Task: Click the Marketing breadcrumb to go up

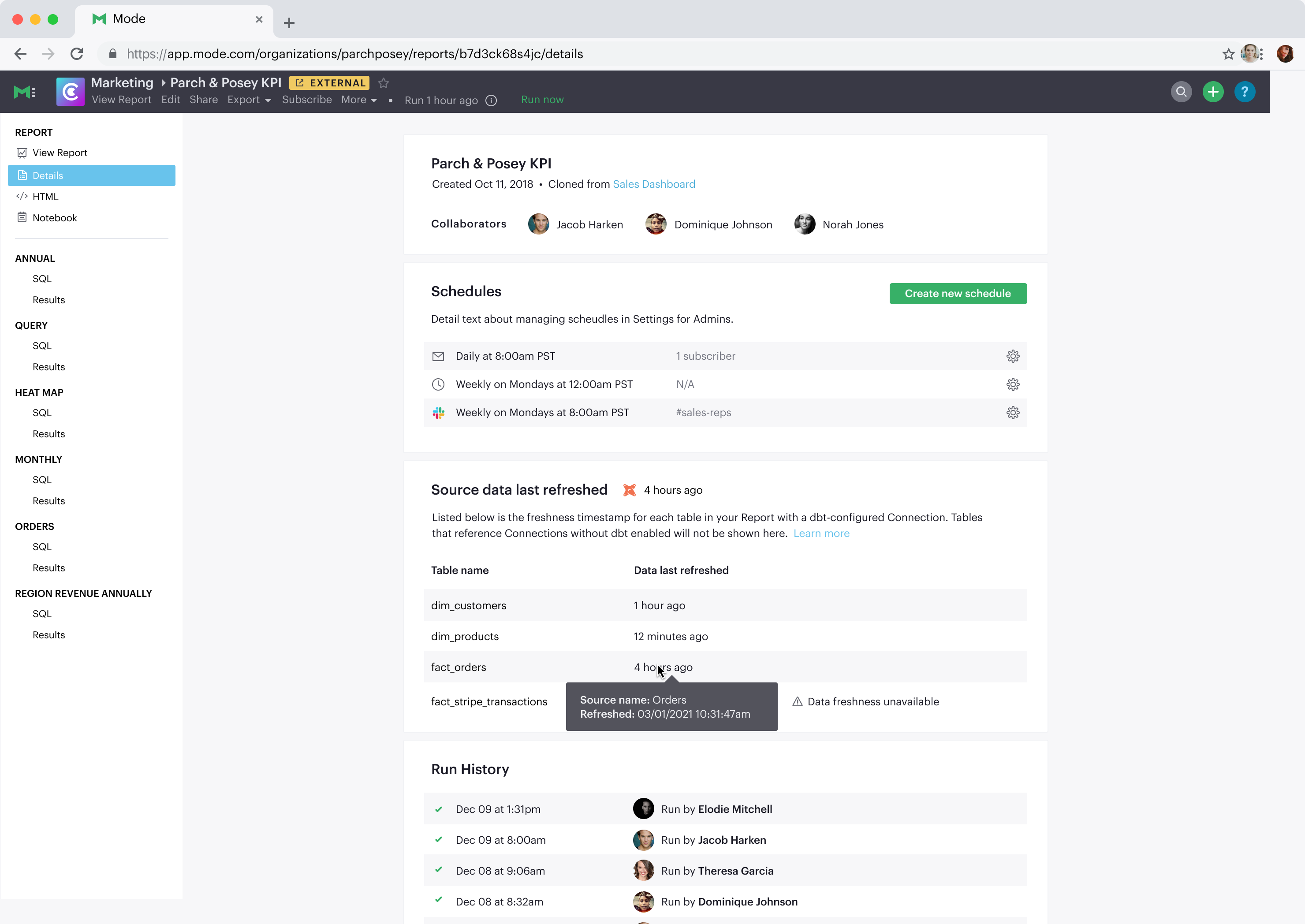Action: click(x=122, y=83)
